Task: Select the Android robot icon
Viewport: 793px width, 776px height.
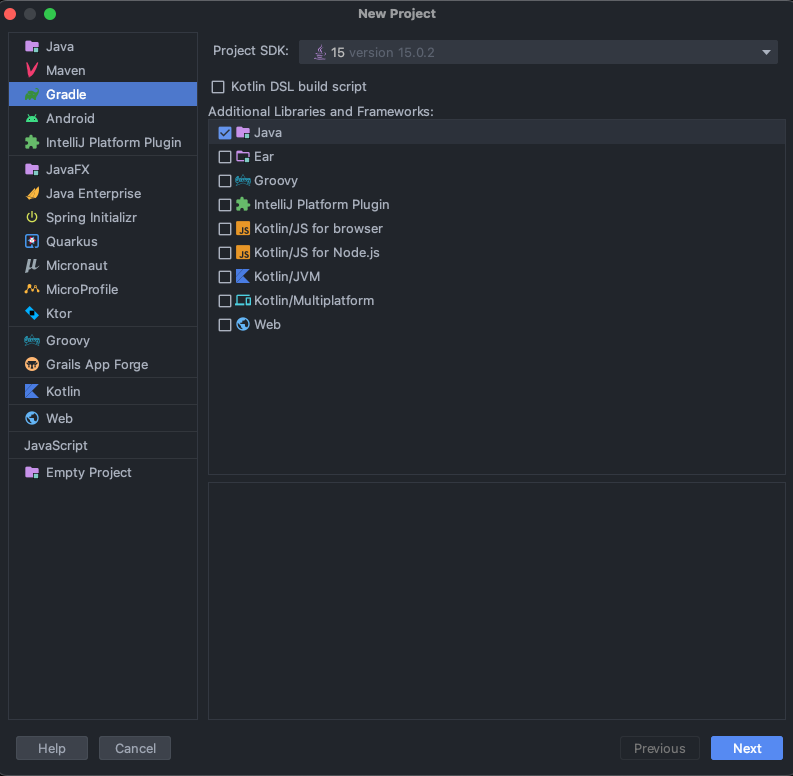Action: pyautogui.click(x=32, y=118)
